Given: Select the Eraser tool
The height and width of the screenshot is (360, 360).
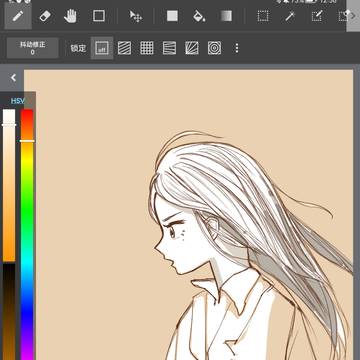Looking at the screenshot, I should coord(45,16).
